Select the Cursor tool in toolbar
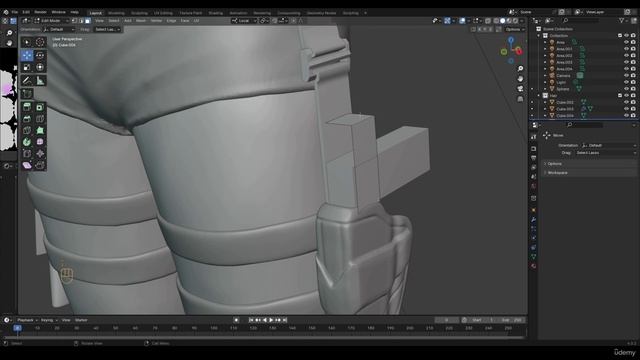Viewport: 640px width, 360px height. [x=40, y=42]
